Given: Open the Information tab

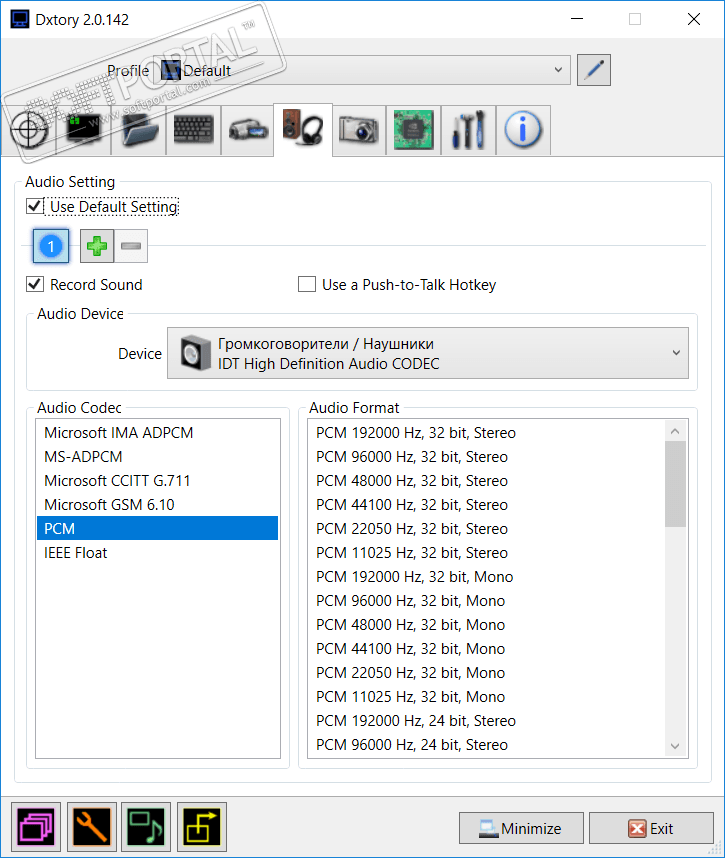Looking at the screenshot, I should click(x=523, y=130).
